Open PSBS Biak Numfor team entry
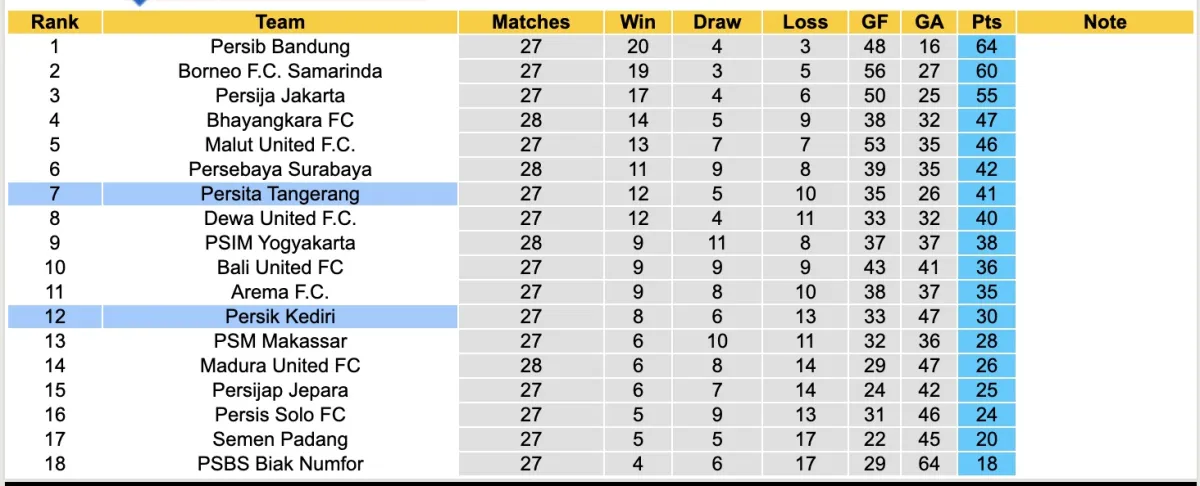Screen dimensions: 1200x486 280,464
